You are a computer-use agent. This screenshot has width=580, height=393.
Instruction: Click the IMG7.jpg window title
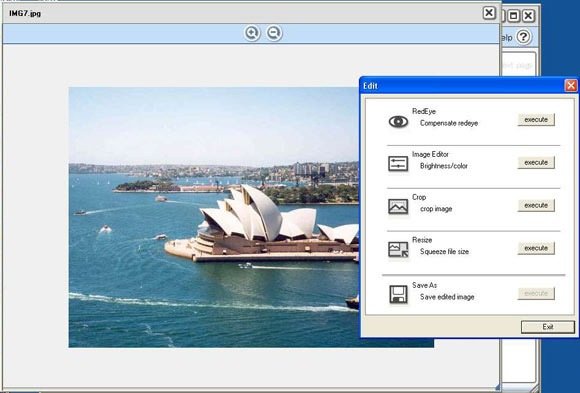point(25,13)
